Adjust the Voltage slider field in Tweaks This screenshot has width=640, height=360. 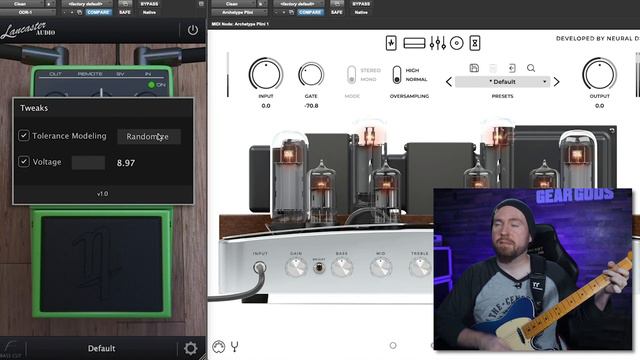89,162
